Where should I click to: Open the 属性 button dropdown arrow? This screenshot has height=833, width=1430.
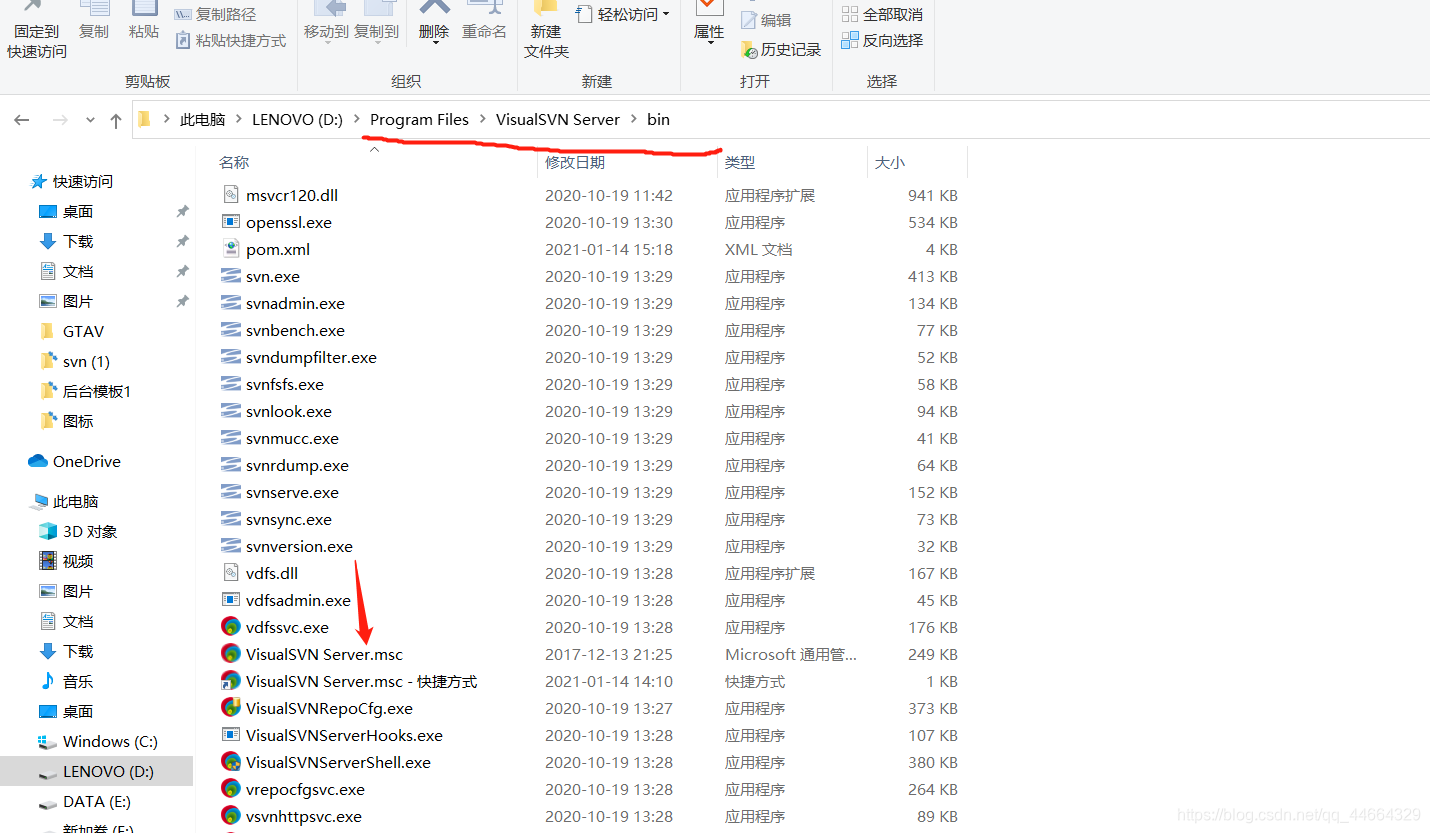(709, 43)
